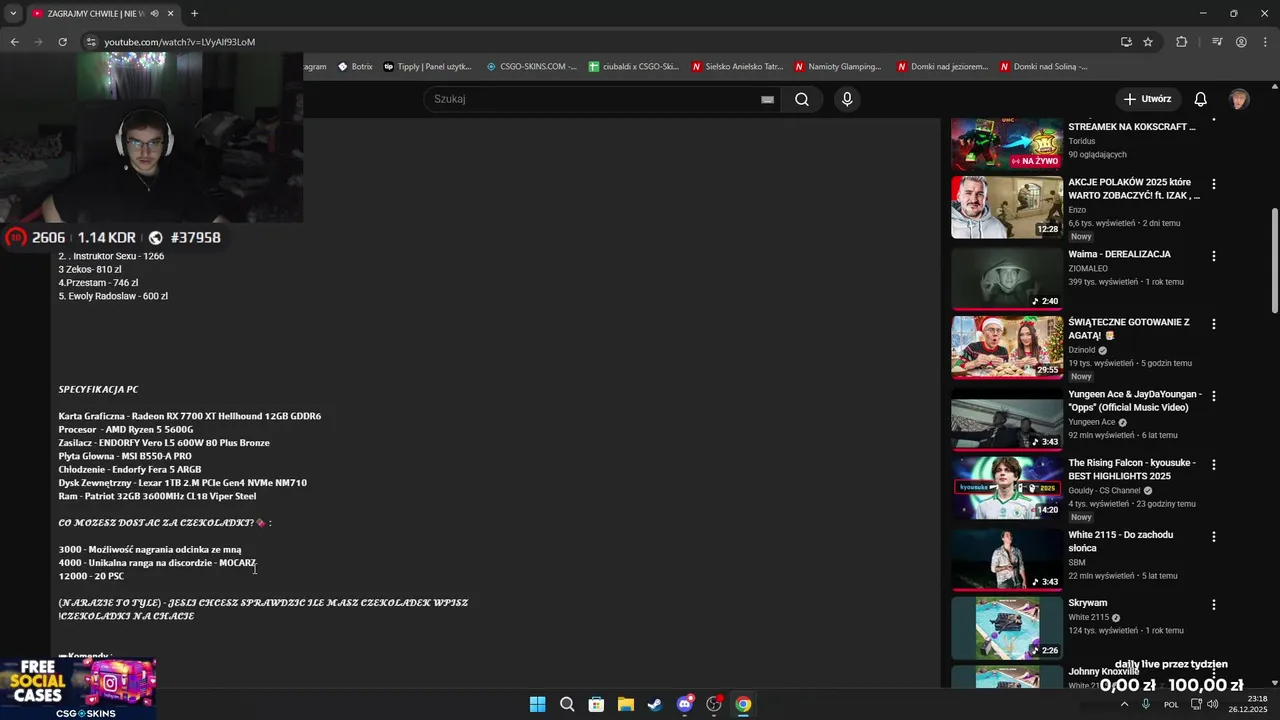The width and height of the screenshot is (1280, 720).
Task: Focus the Szukaj search field
Action: (595, 99)
